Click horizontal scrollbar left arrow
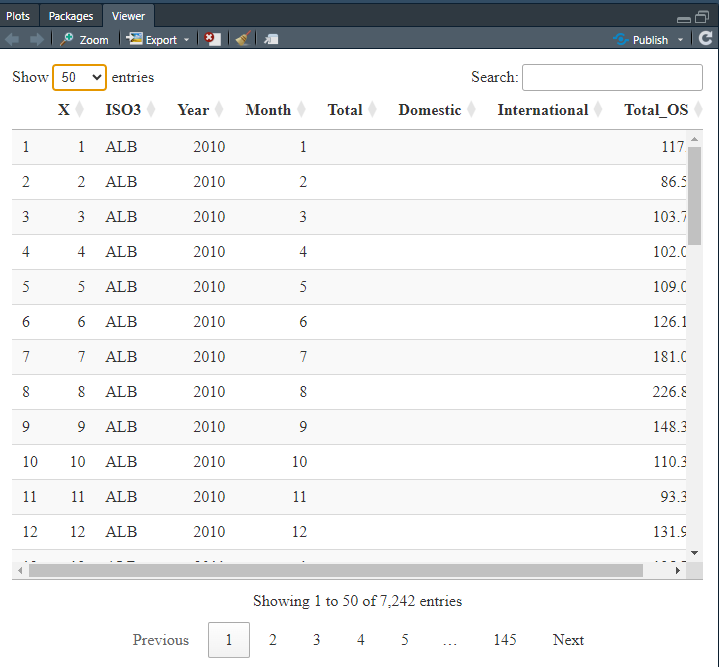The image size is (719, 667). click(20, 571)
